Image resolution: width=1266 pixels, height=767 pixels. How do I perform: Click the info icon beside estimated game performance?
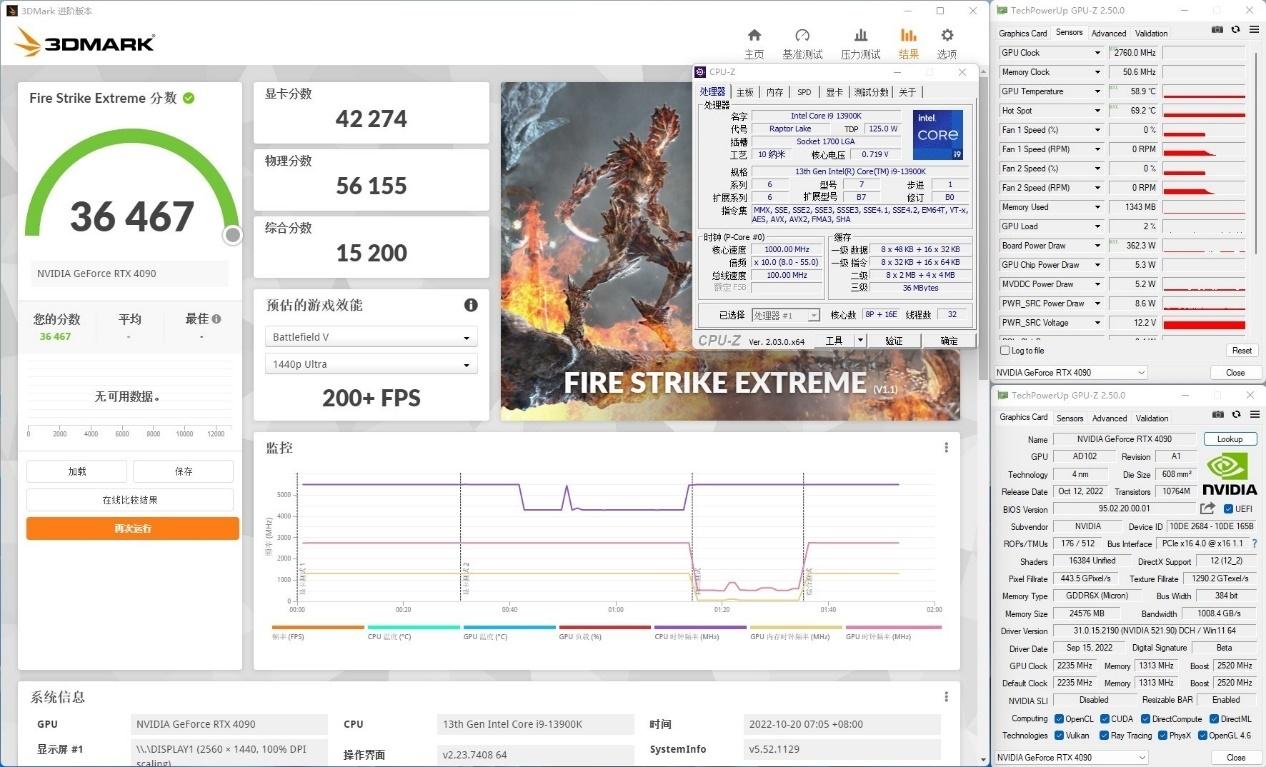[470, 305]
